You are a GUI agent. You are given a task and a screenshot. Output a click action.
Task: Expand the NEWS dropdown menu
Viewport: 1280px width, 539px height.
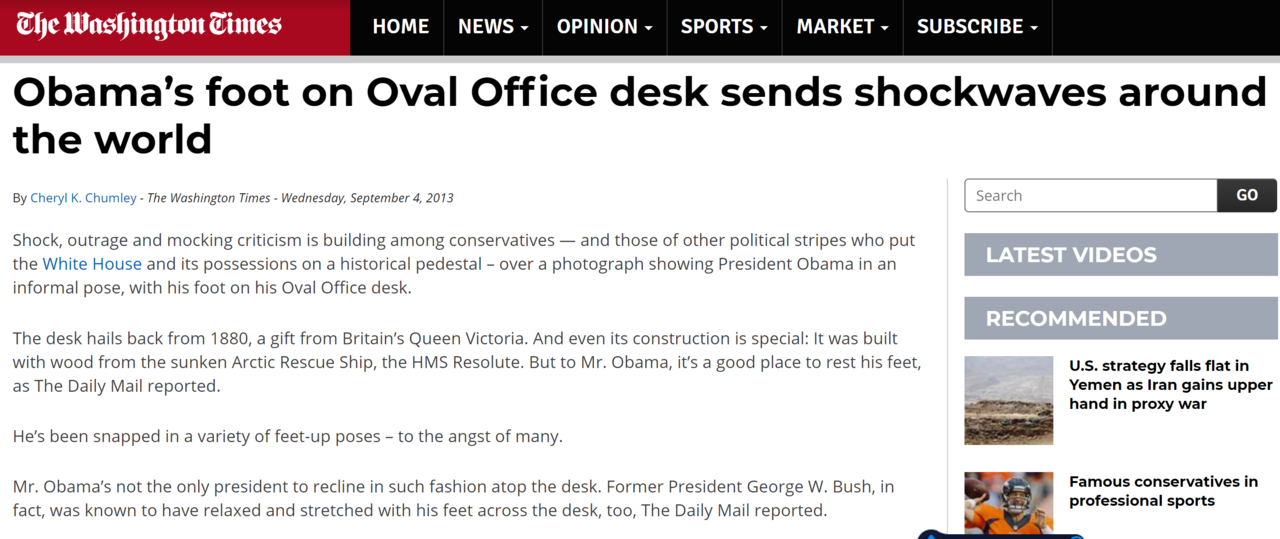(493, 27)
